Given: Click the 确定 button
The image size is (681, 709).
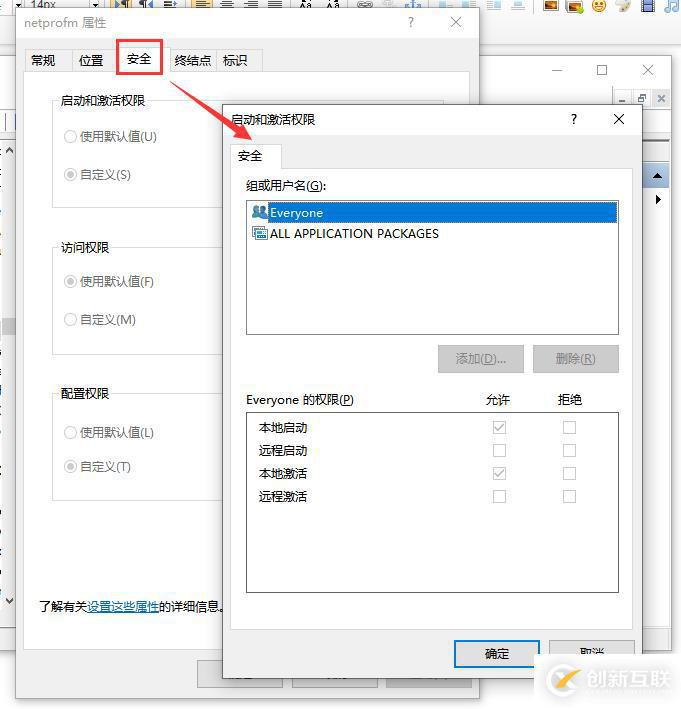Looking at the screenshot, I should (497, 653).
